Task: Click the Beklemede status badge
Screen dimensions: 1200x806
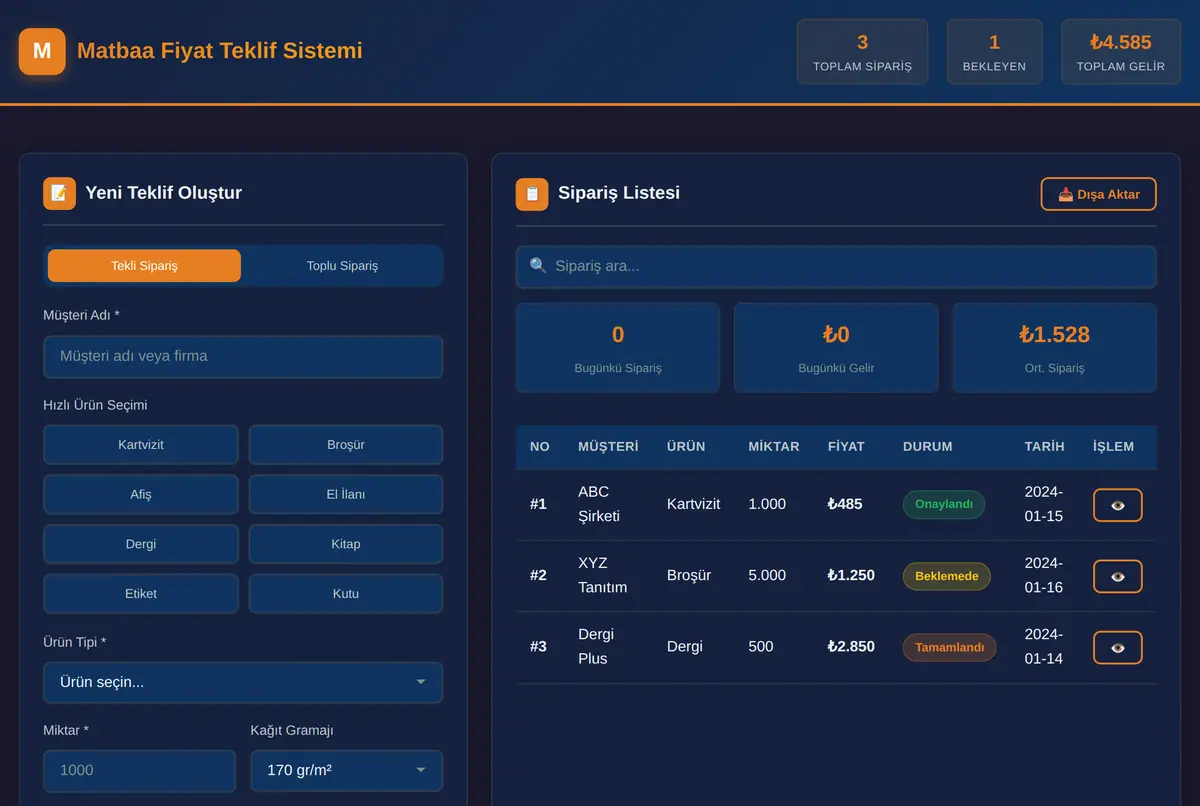Action: tap(947, 576)
